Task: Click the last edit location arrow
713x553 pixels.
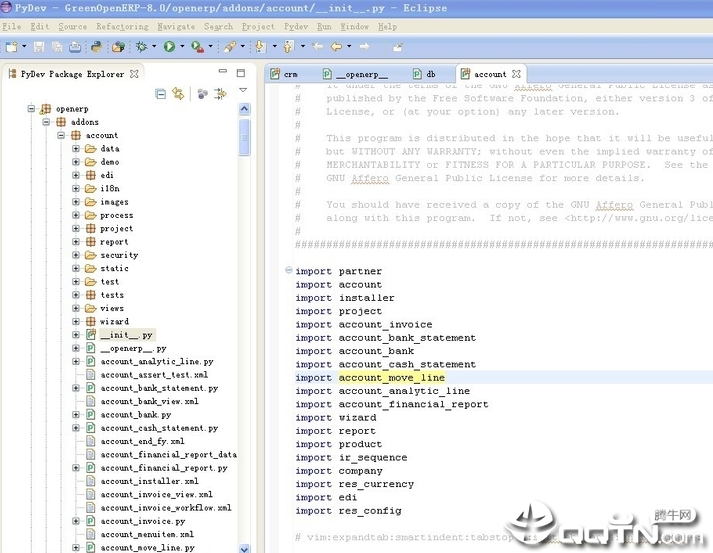Action: pyautogui.click(x=317, y=46)
